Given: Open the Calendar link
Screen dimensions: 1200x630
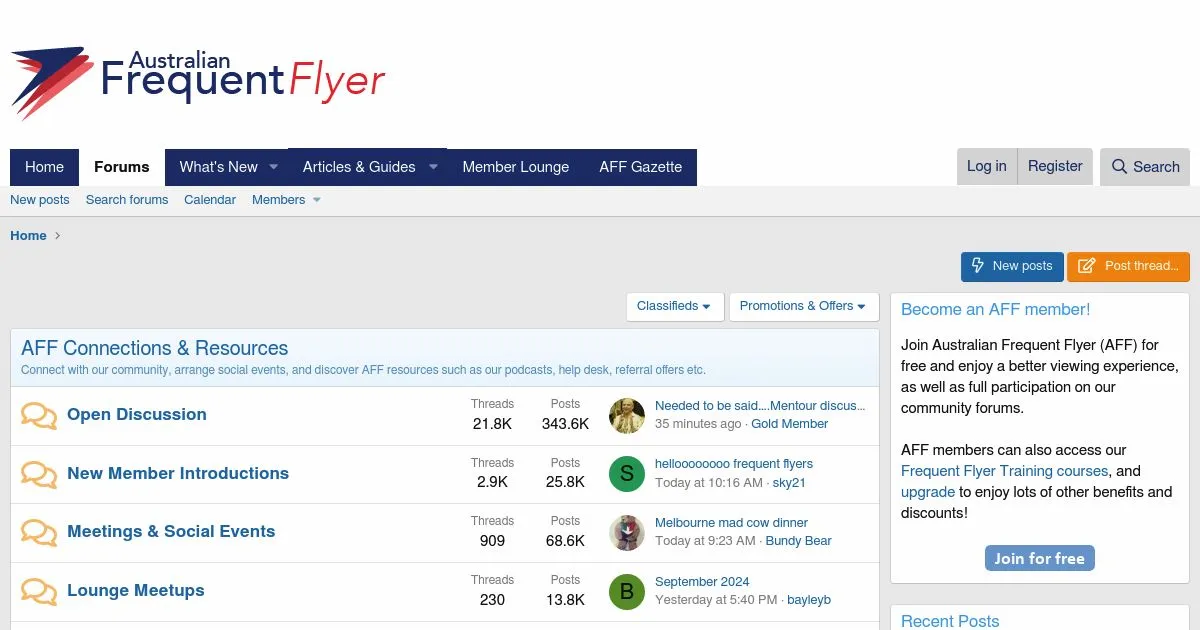Looking at the screenshot, I should tap(210, 200).
